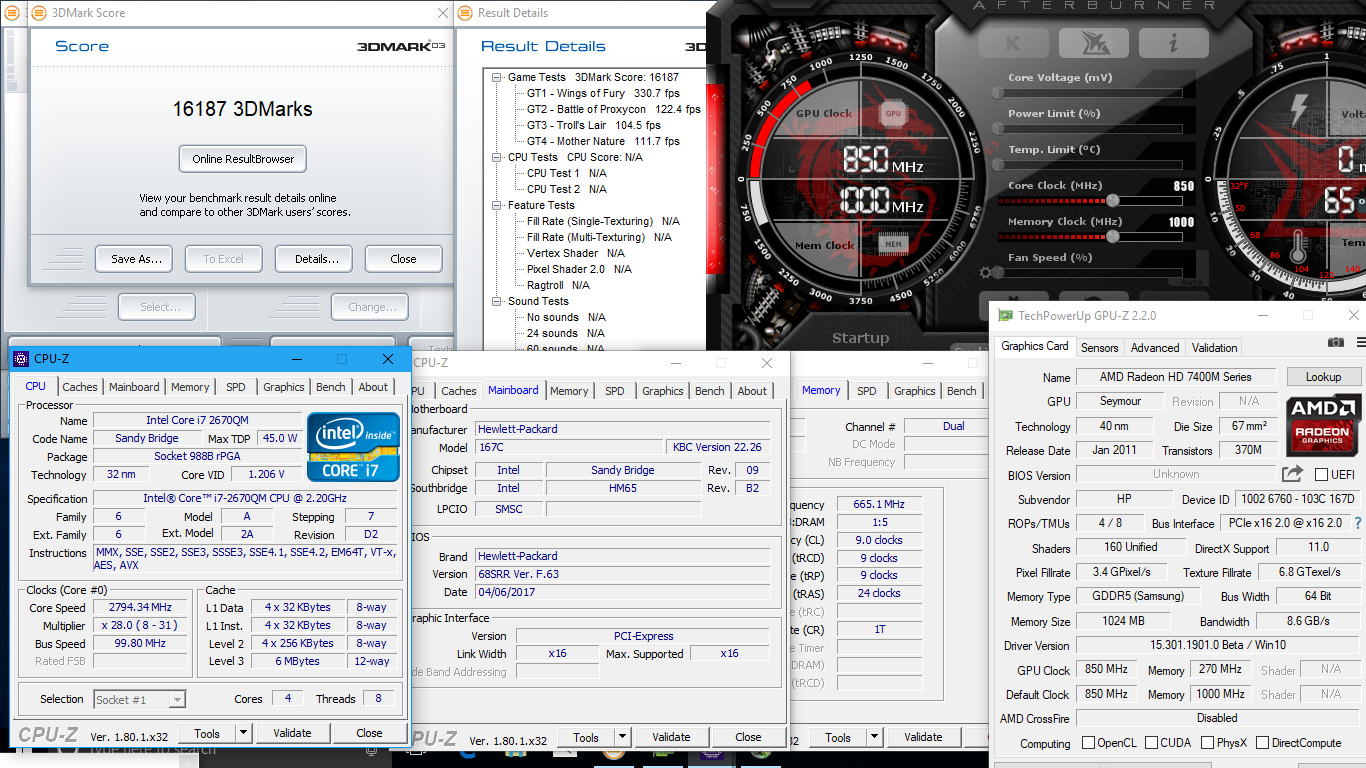Open the Socket #1 selection combo box
Image resolution: width=1366 pixels, height=768 pixels.
point(139,700)
